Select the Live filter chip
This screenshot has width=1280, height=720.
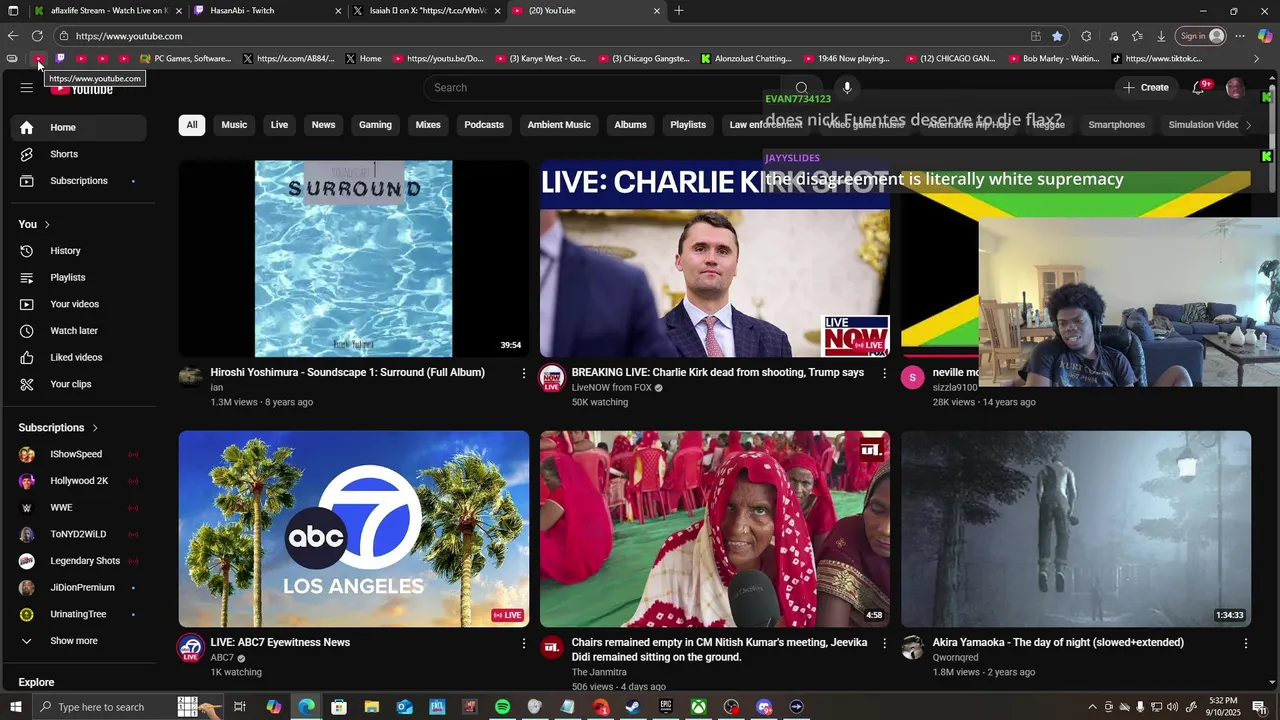tap(279, 125)
